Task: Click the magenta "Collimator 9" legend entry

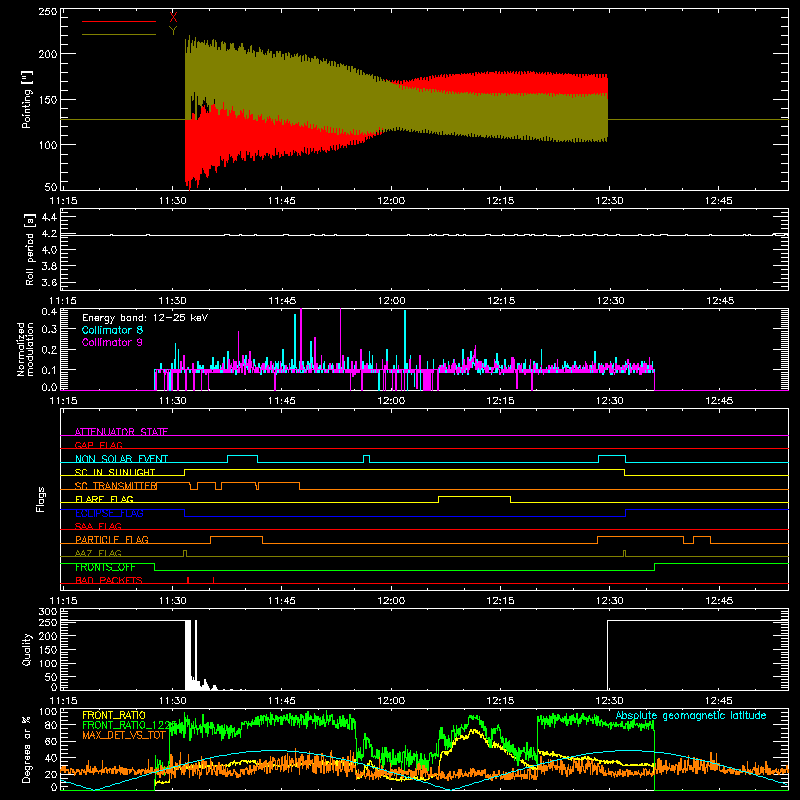Action: point(112,342)
